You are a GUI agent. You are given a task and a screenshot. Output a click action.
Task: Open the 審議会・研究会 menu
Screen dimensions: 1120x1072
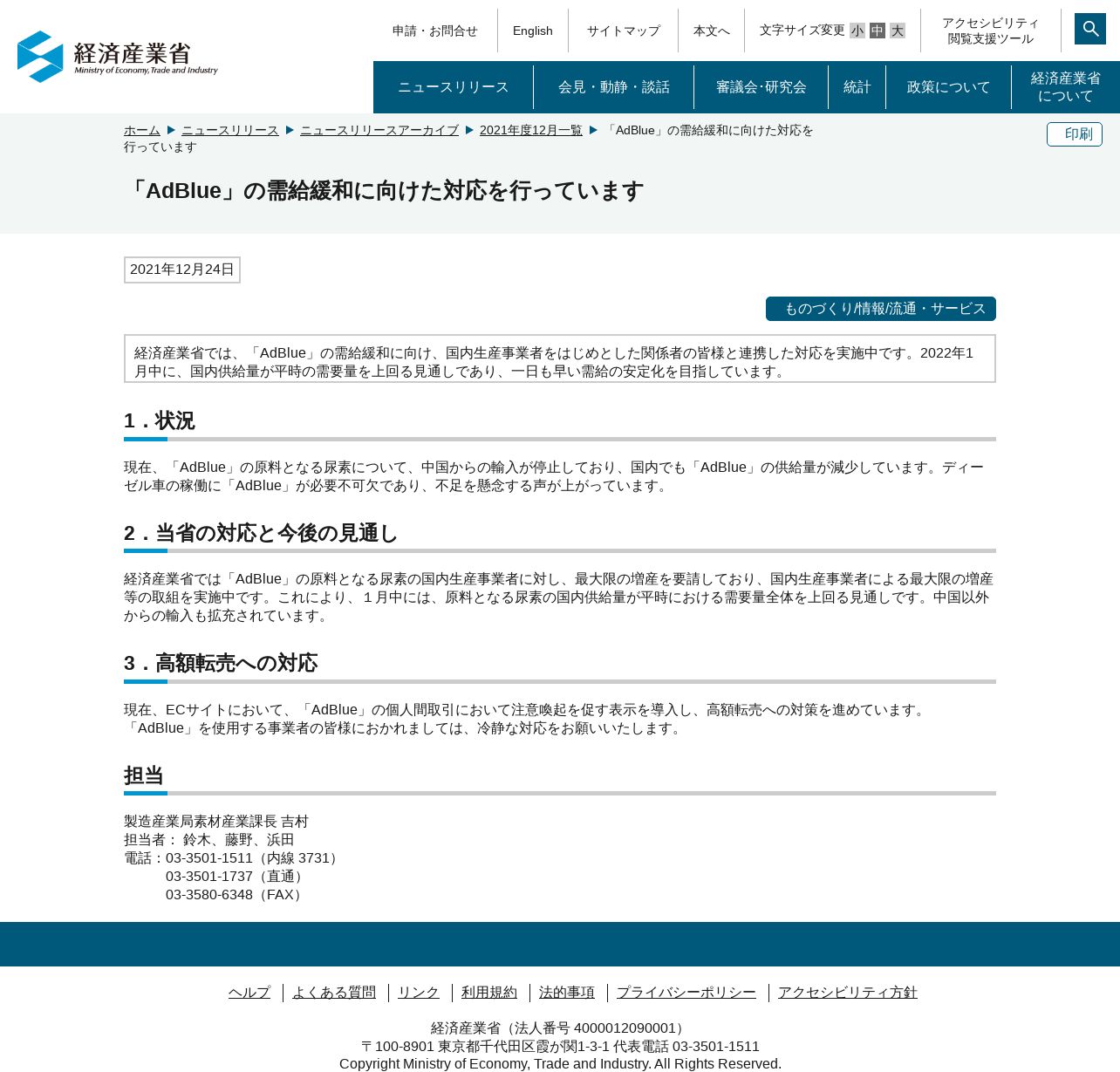click(x=761, y=87)
